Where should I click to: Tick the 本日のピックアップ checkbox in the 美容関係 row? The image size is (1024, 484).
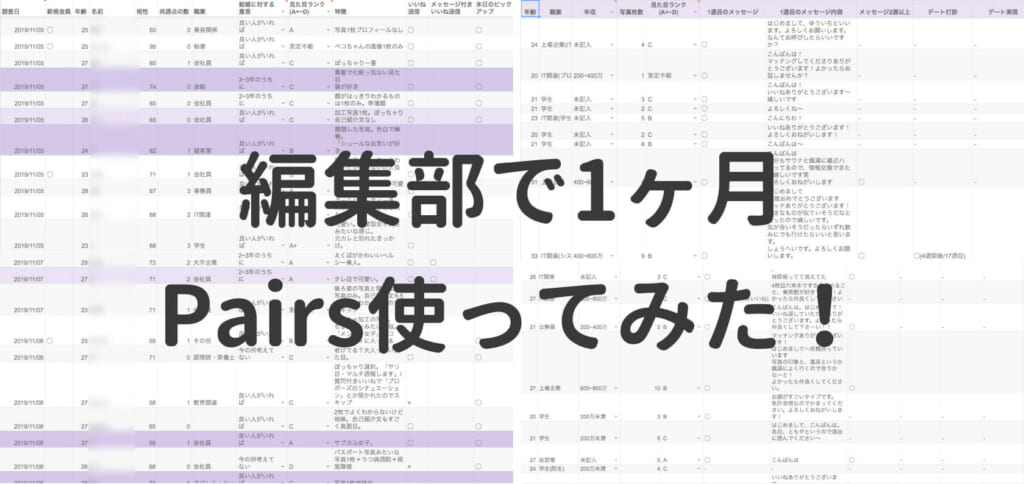coord(479,31)
